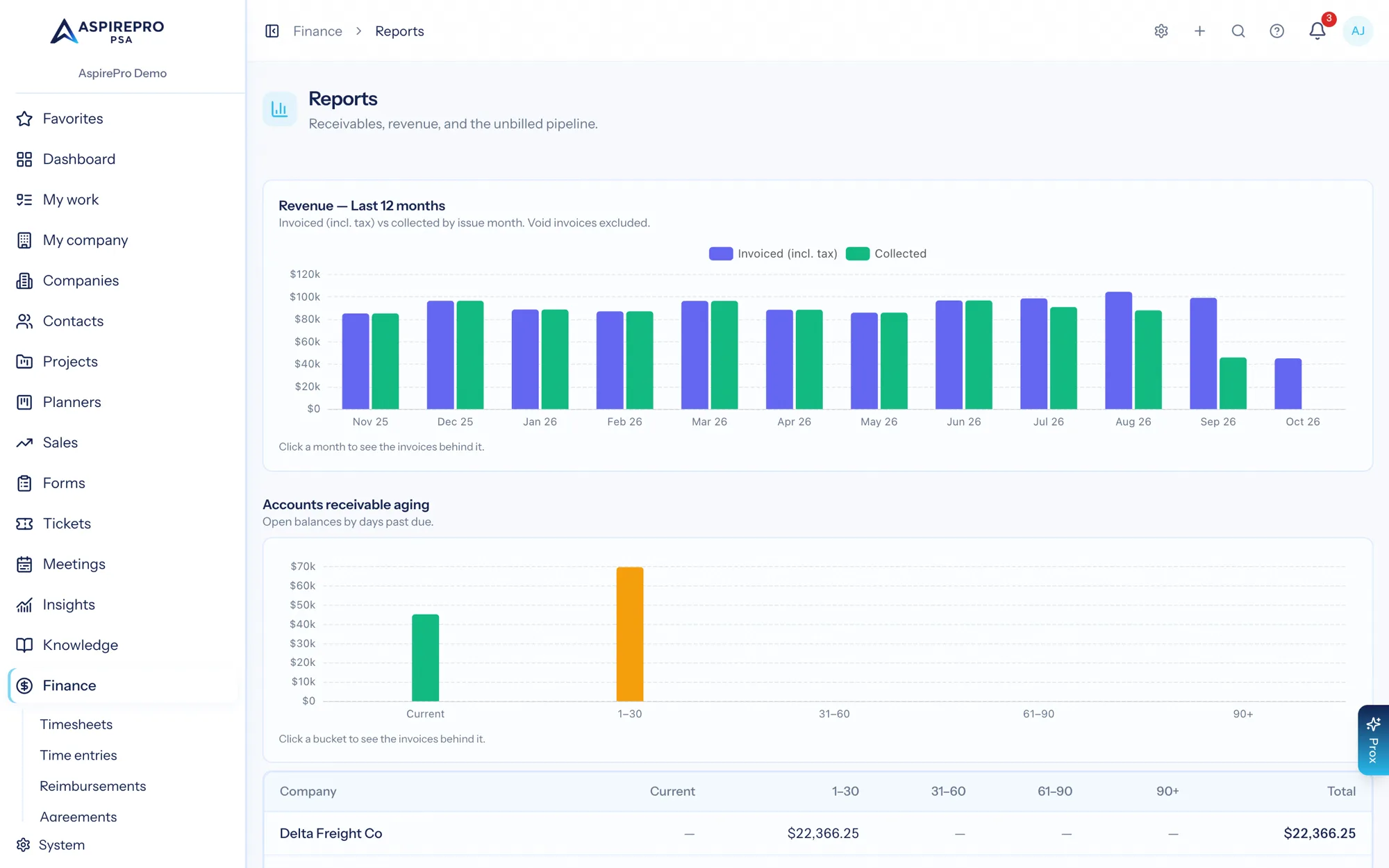Open the Reimbursements submenu item
The width and height of the screenshot is (1389, 868).
[93, 786]
